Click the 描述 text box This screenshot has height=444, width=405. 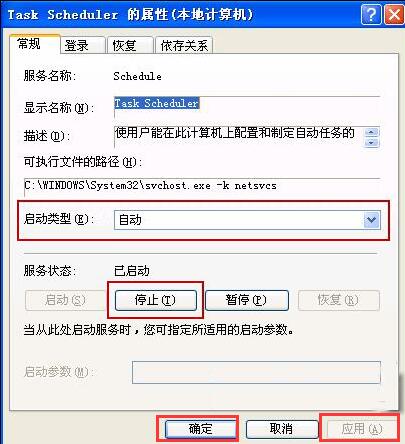(x=239, y=137)
